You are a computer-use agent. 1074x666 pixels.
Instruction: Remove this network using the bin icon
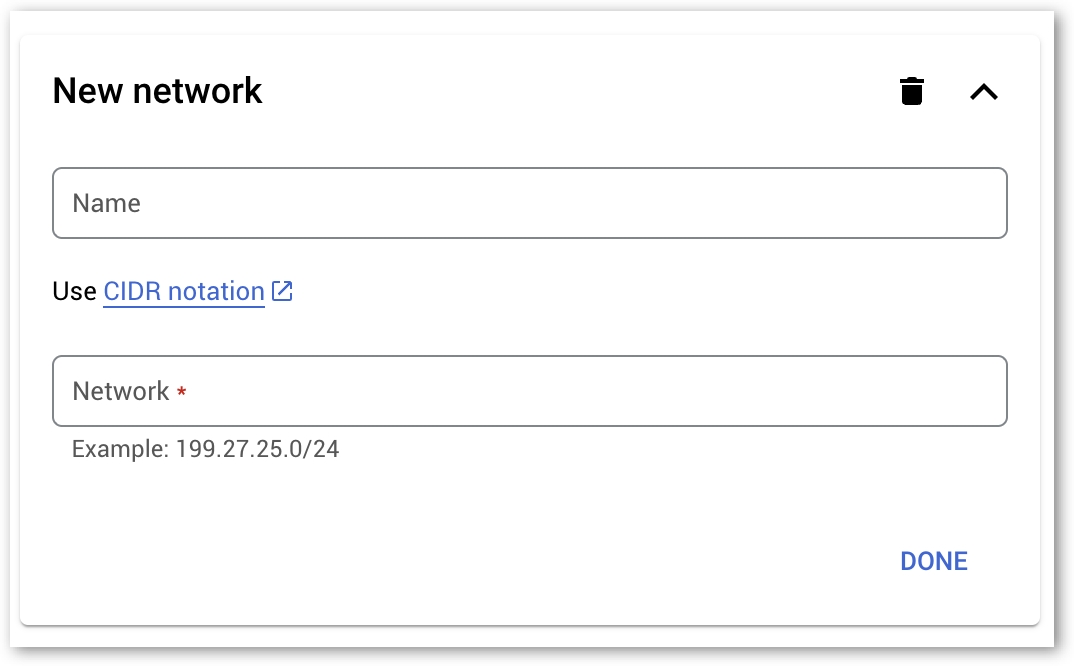(x=911, y=92)
